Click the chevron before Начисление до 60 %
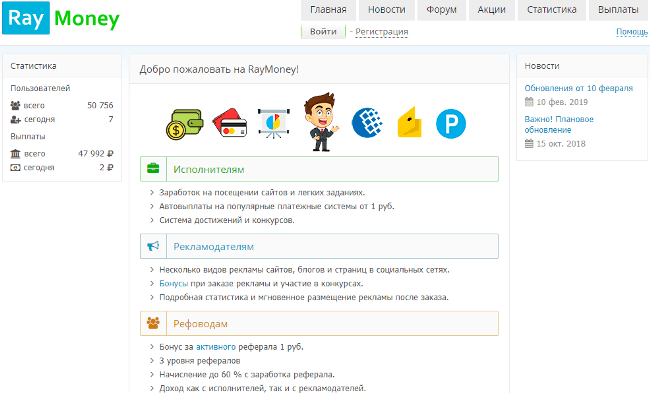650x393 pixels. 152,374
